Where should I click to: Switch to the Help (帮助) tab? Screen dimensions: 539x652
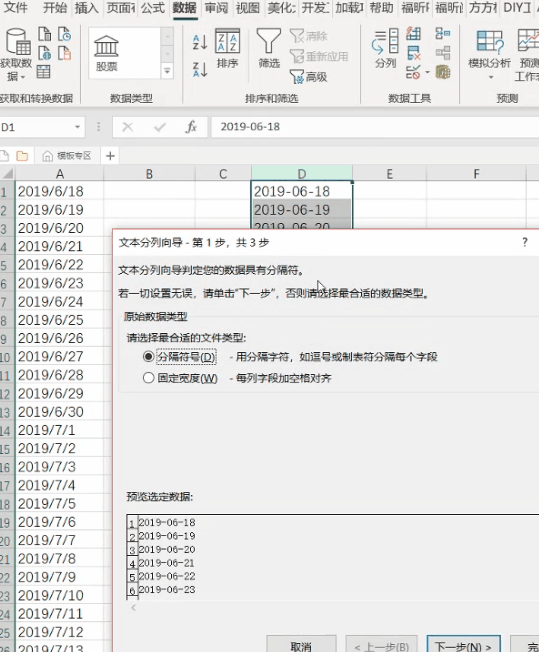[381, 7]
